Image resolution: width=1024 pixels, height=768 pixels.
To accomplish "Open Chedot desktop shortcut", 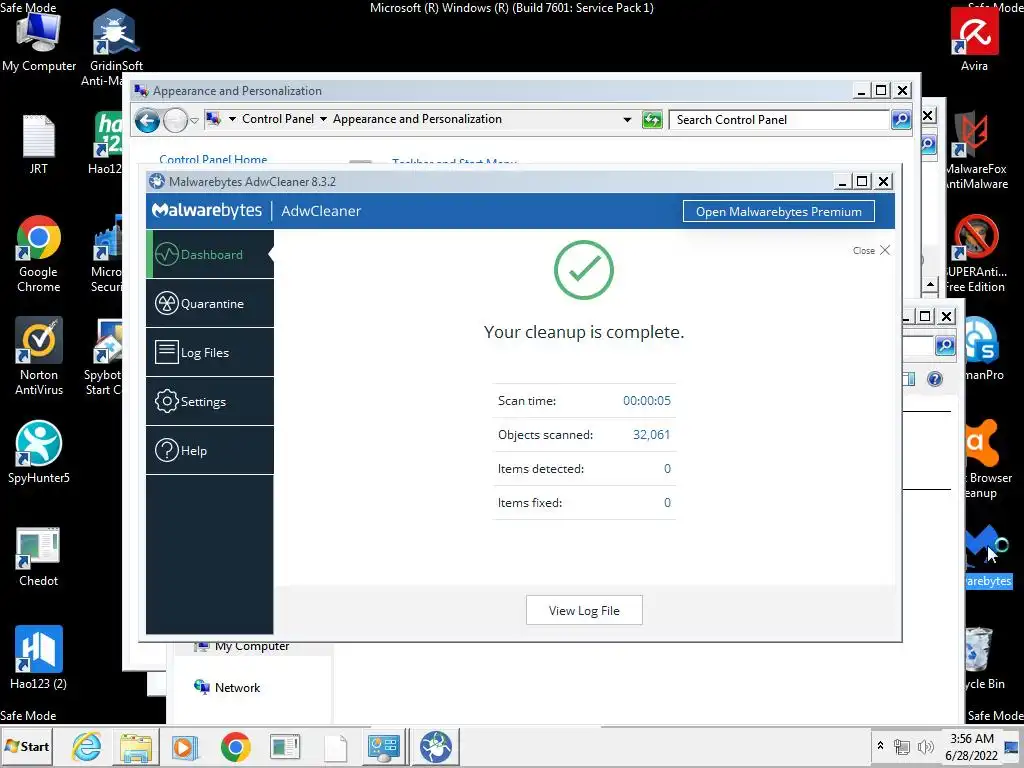I will click(x=39, y=556).
